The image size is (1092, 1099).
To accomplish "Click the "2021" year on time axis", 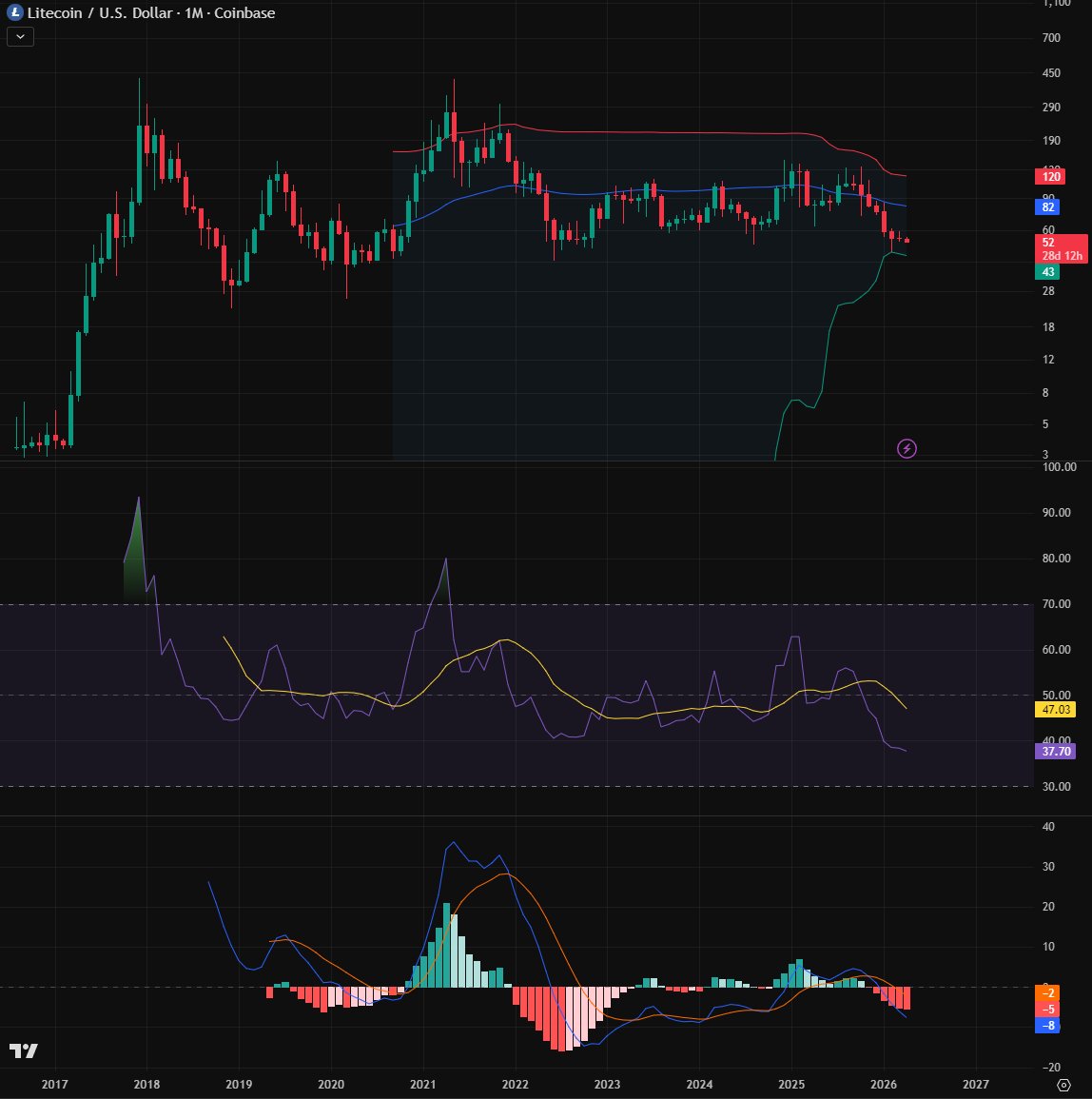I will [422, 1085].
